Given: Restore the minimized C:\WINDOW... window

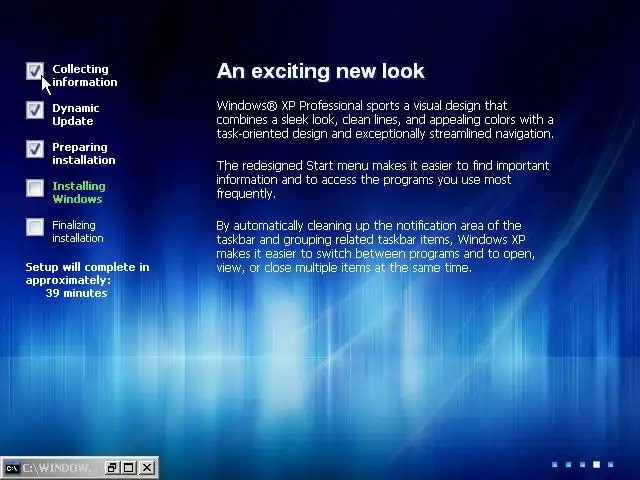Looking at the screenshot, I should (111, 468).
